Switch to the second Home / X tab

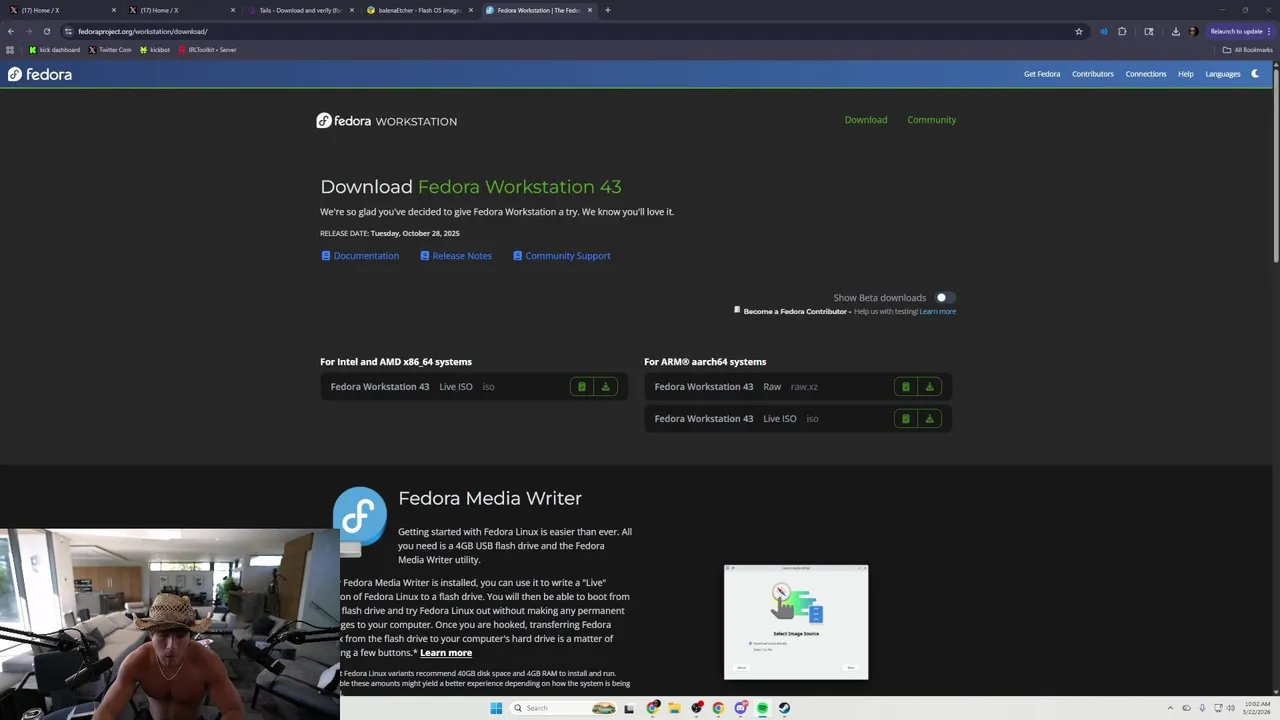(180, 10)
